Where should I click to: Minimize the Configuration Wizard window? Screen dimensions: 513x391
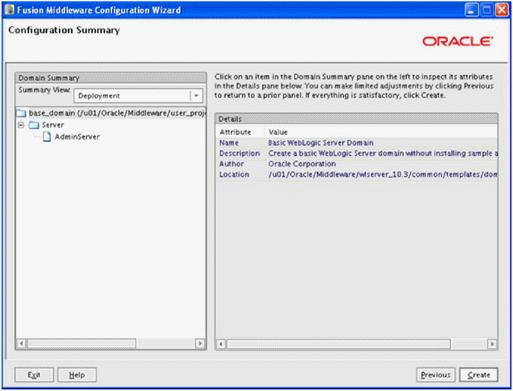pos(471,10)
